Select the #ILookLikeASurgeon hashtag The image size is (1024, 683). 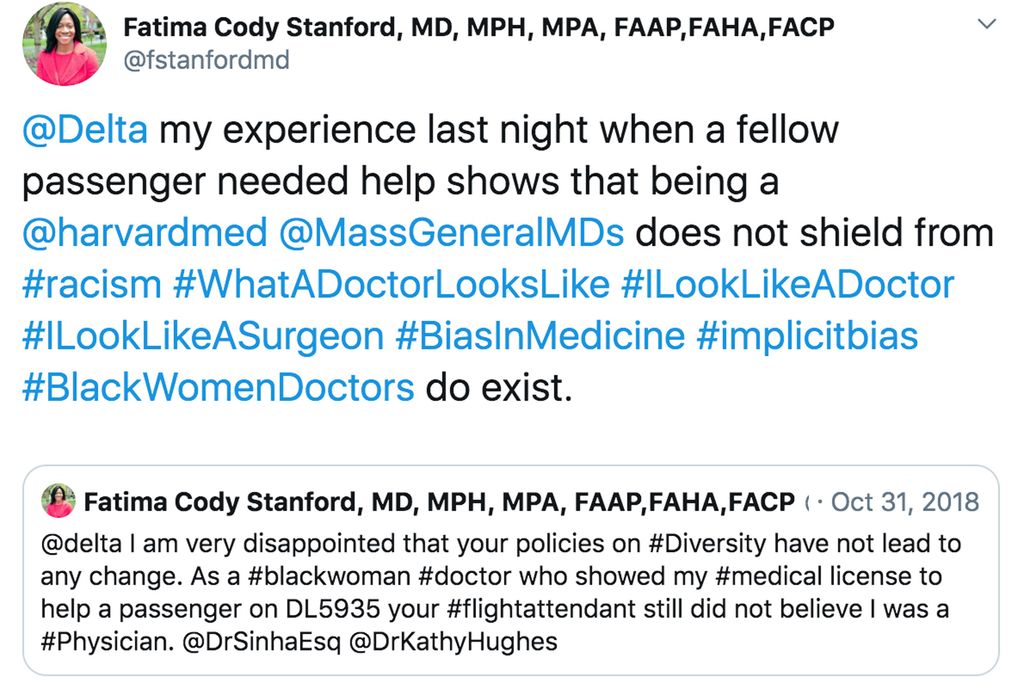202,336
